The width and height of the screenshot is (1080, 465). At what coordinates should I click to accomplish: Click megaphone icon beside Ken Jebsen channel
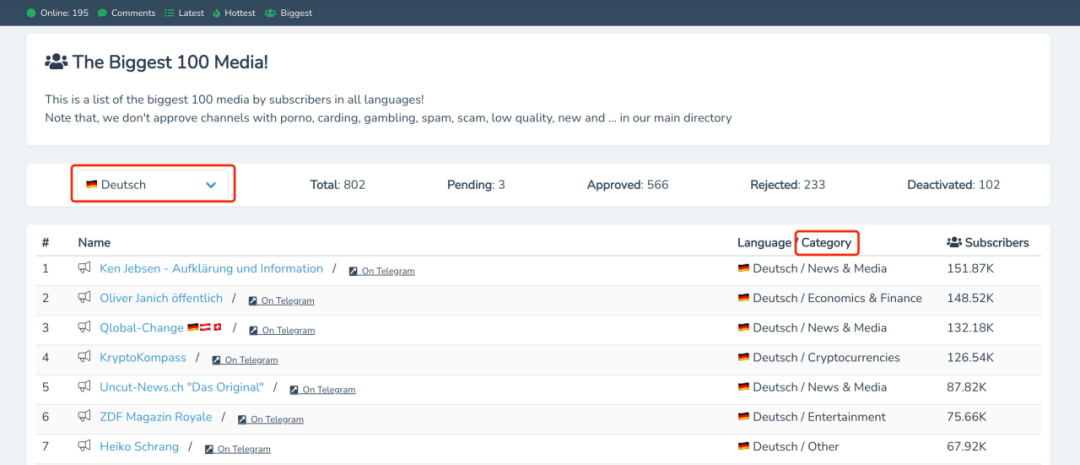84,269
